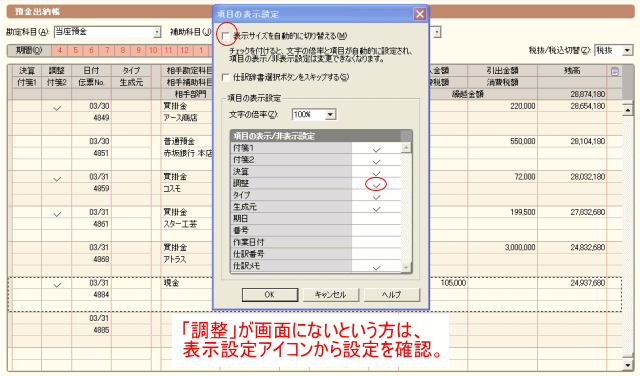Toggle 調整 check on slip 4849 row
The width and height of the screenshot is (640, 376).
coord(57,108)
